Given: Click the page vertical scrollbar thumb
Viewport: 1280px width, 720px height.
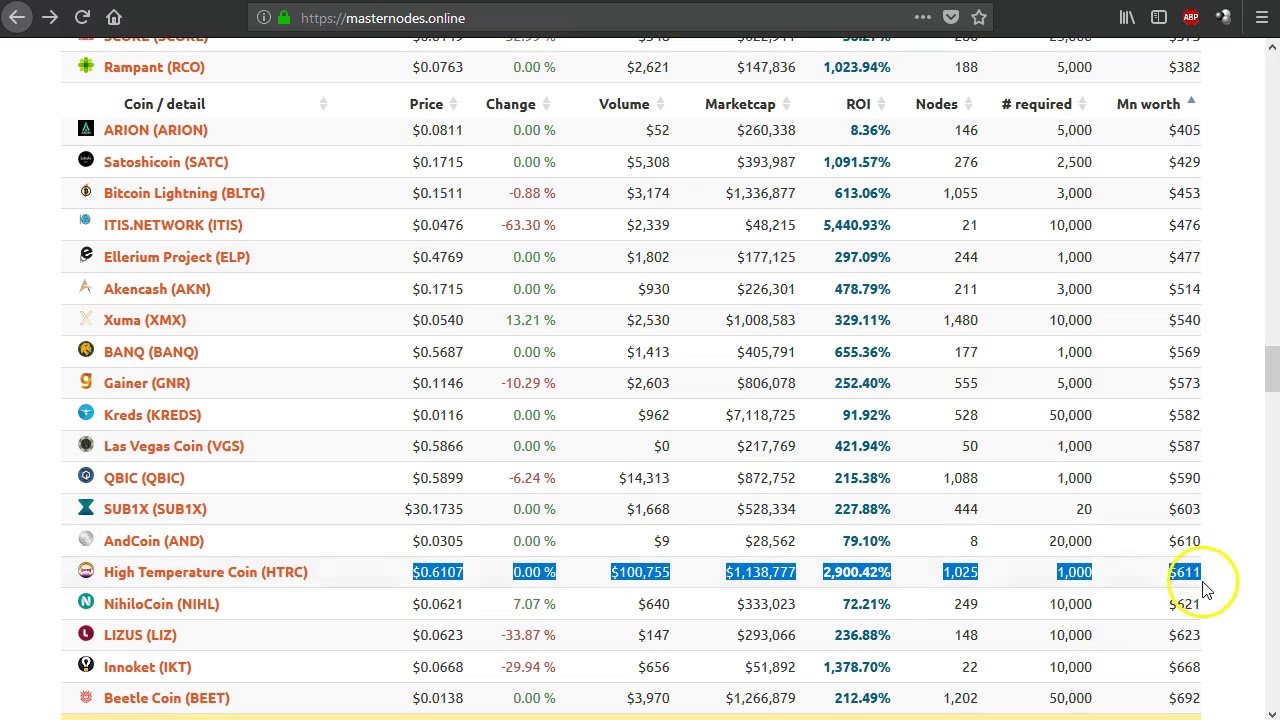Looking at the screenshot, I should [x=1272, y=369].
